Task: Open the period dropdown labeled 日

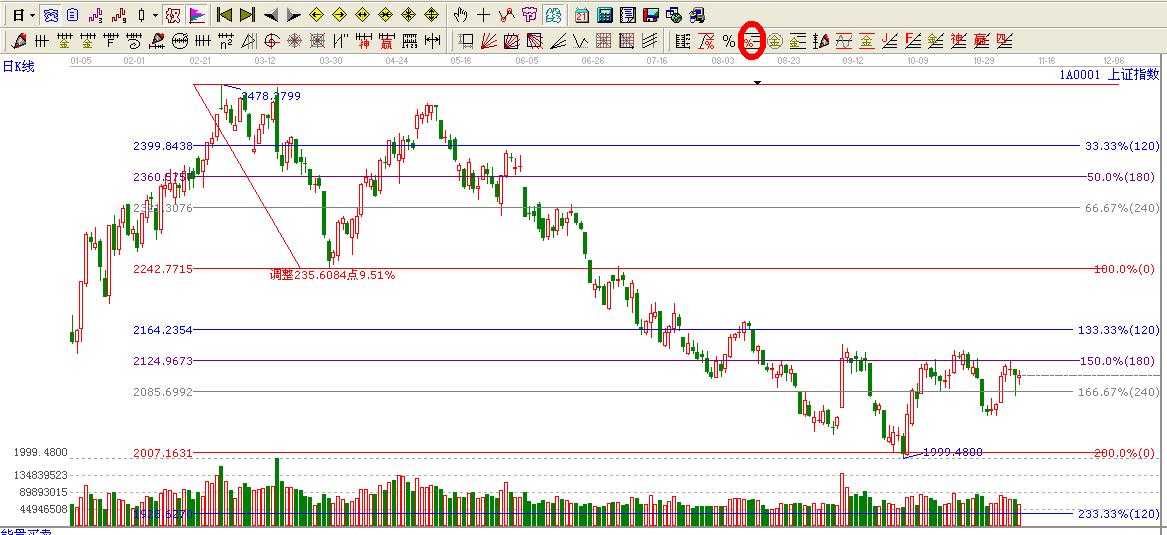Action: coord(23,15)
